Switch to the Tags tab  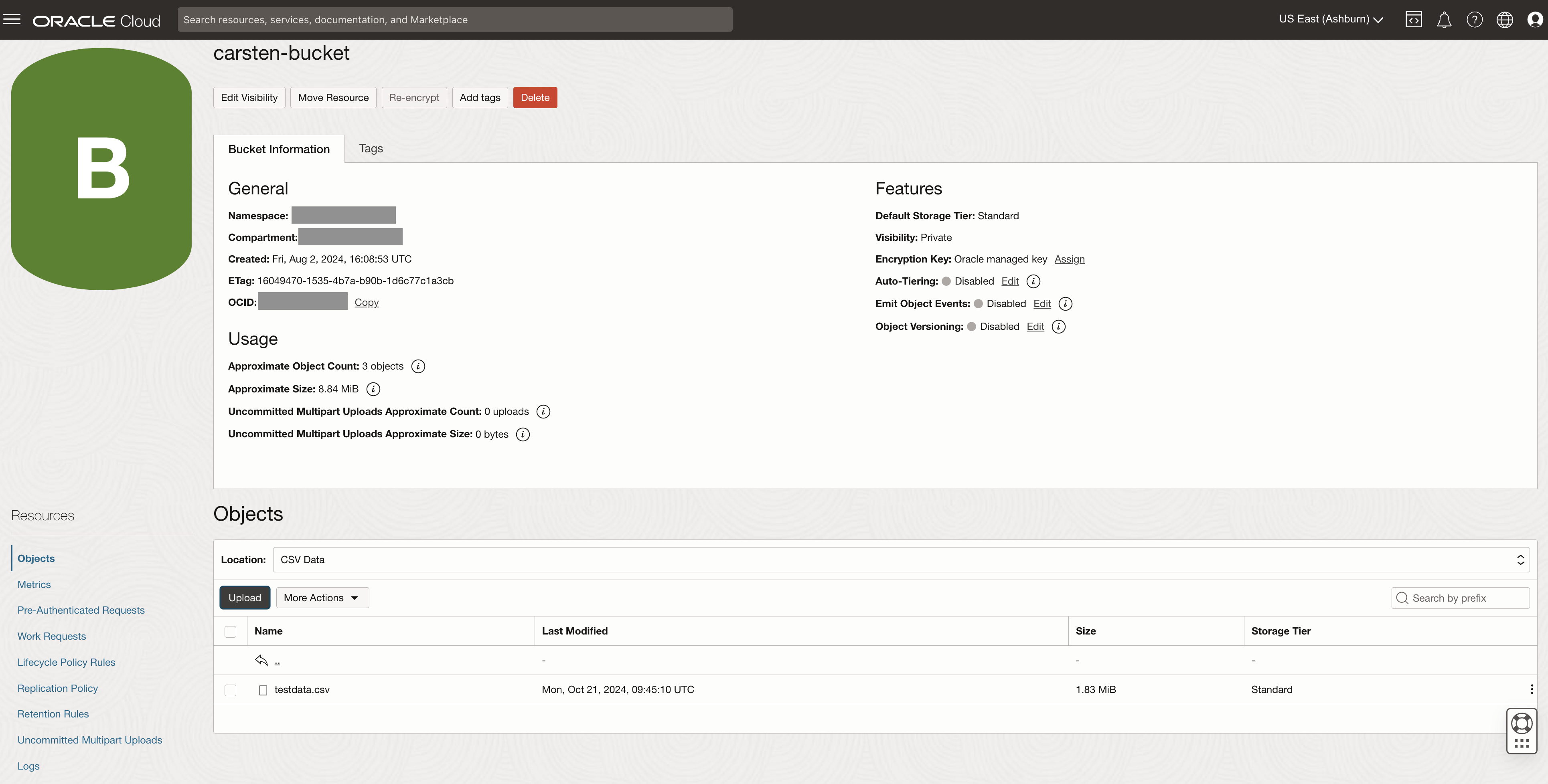click(x=371, y=148)
